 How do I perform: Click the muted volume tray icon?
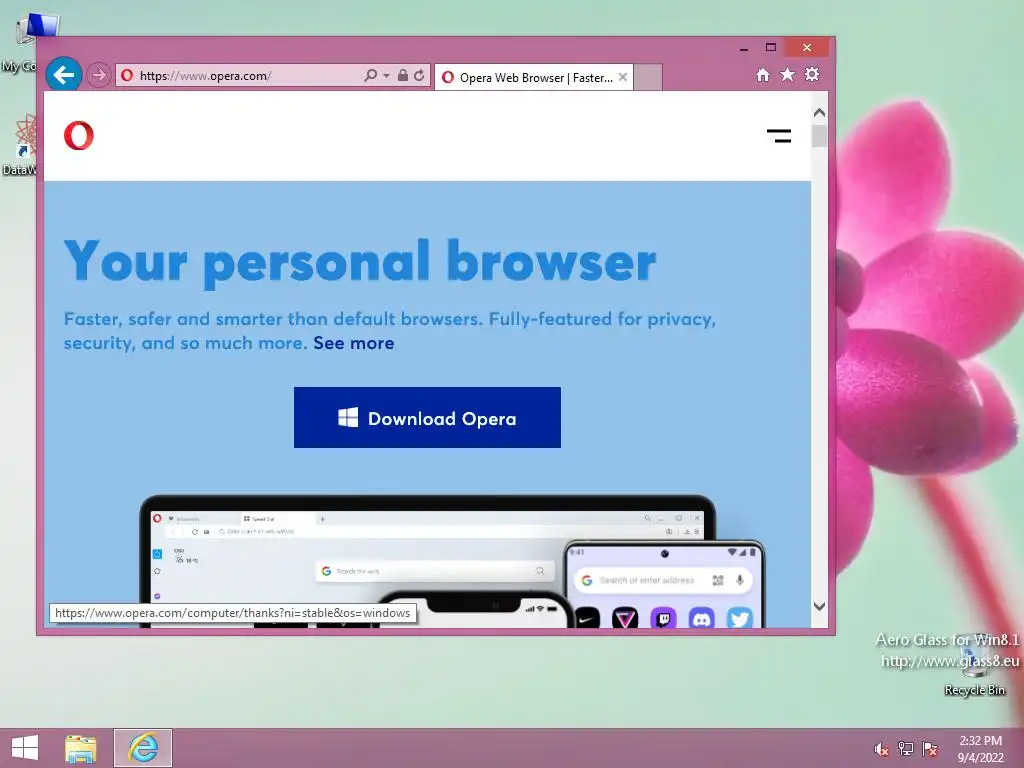coord(881,749)
